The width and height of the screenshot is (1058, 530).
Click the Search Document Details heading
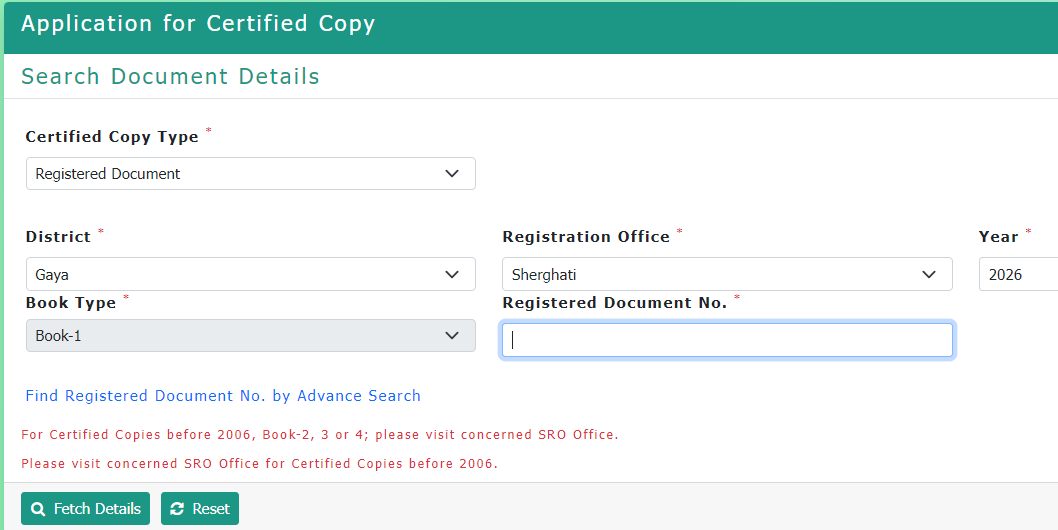pos(170,76)
